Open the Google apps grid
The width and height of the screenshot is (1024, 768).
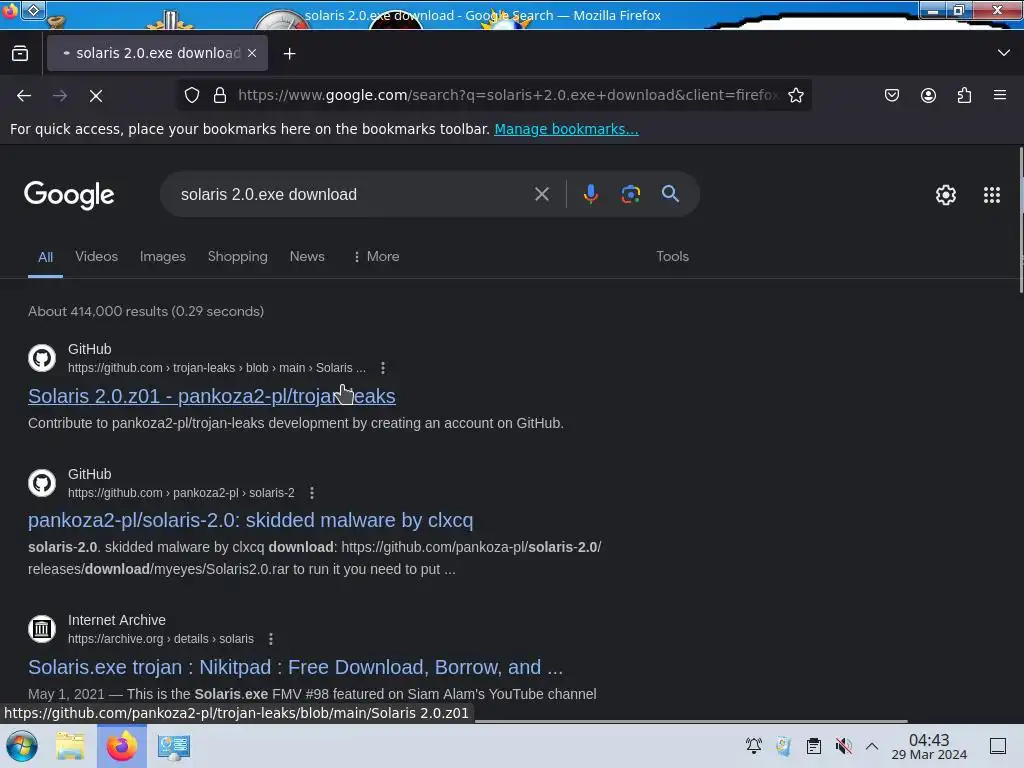[991, 195]
